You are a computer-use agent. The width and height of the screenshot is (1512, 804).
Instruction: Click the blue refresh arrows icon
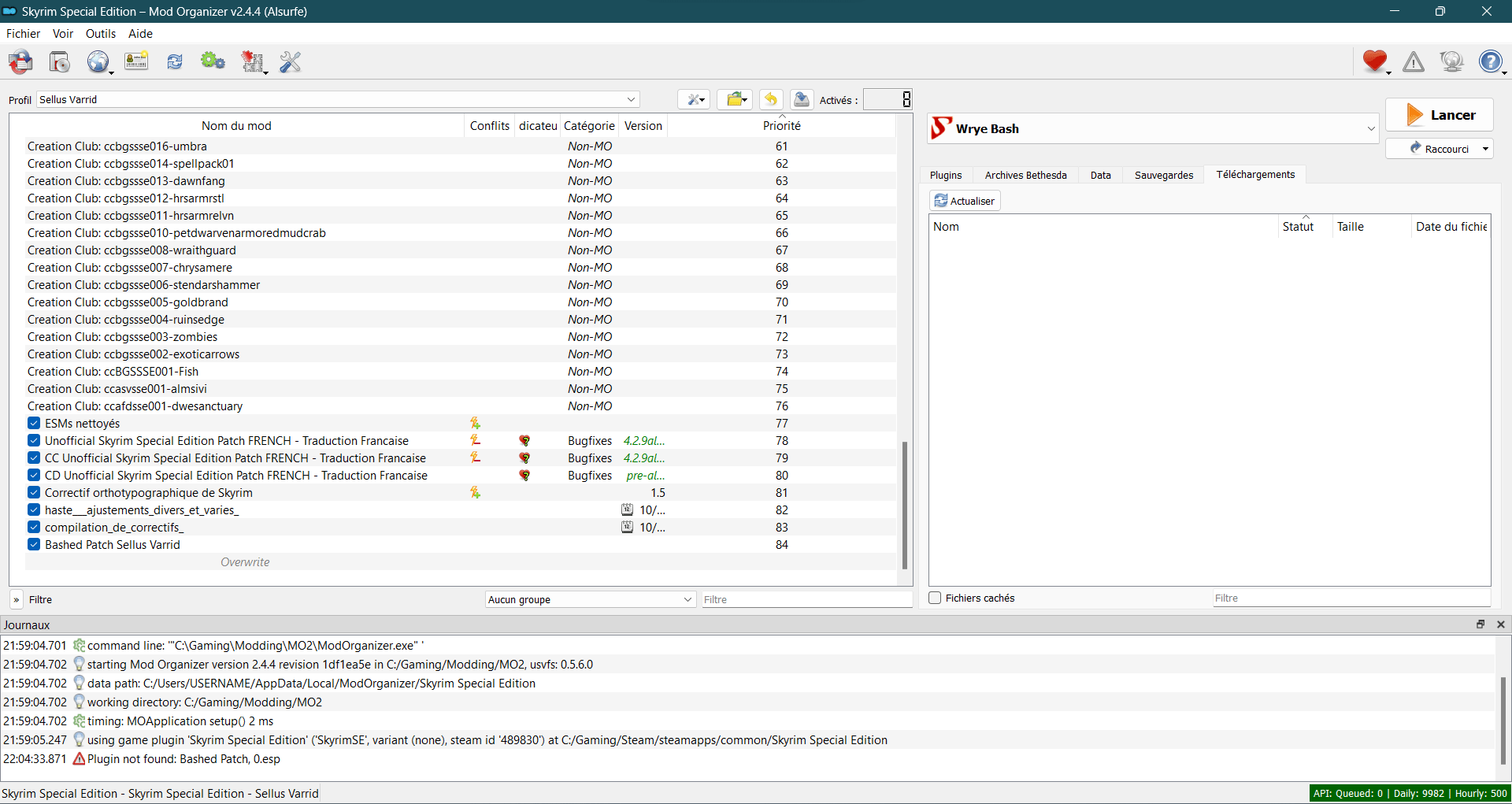tap(175, 61)
